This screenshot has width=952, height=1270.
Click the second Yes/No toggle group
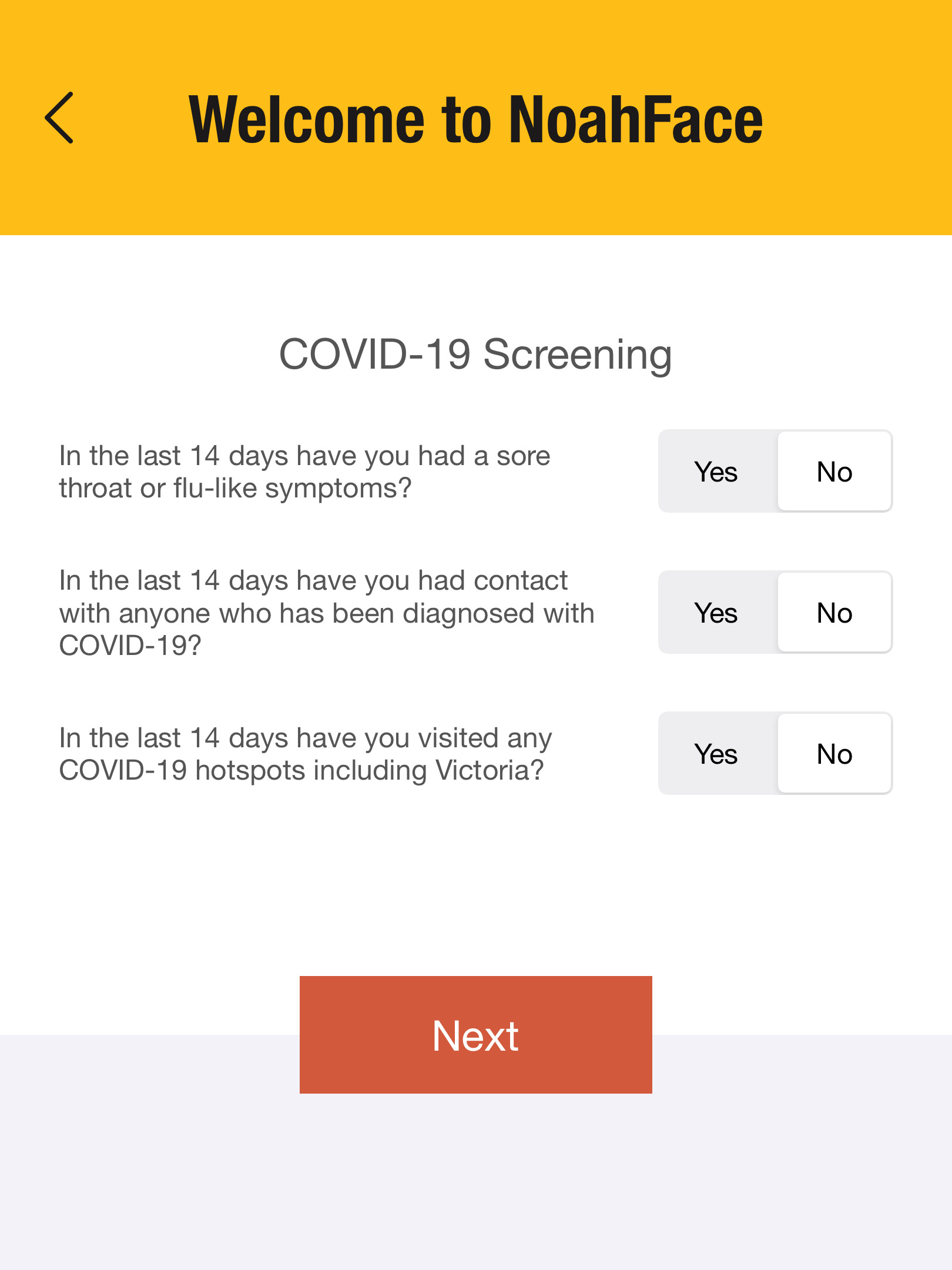775,613
